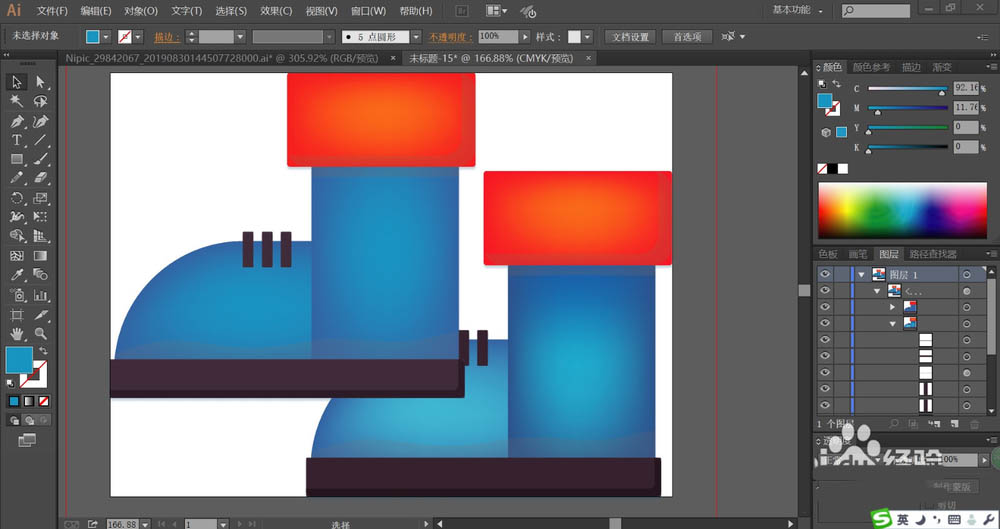Viewport: 1000px width, 529px height.
Task: Switch to the 渐变 panel tab
Action: [942, 67]
